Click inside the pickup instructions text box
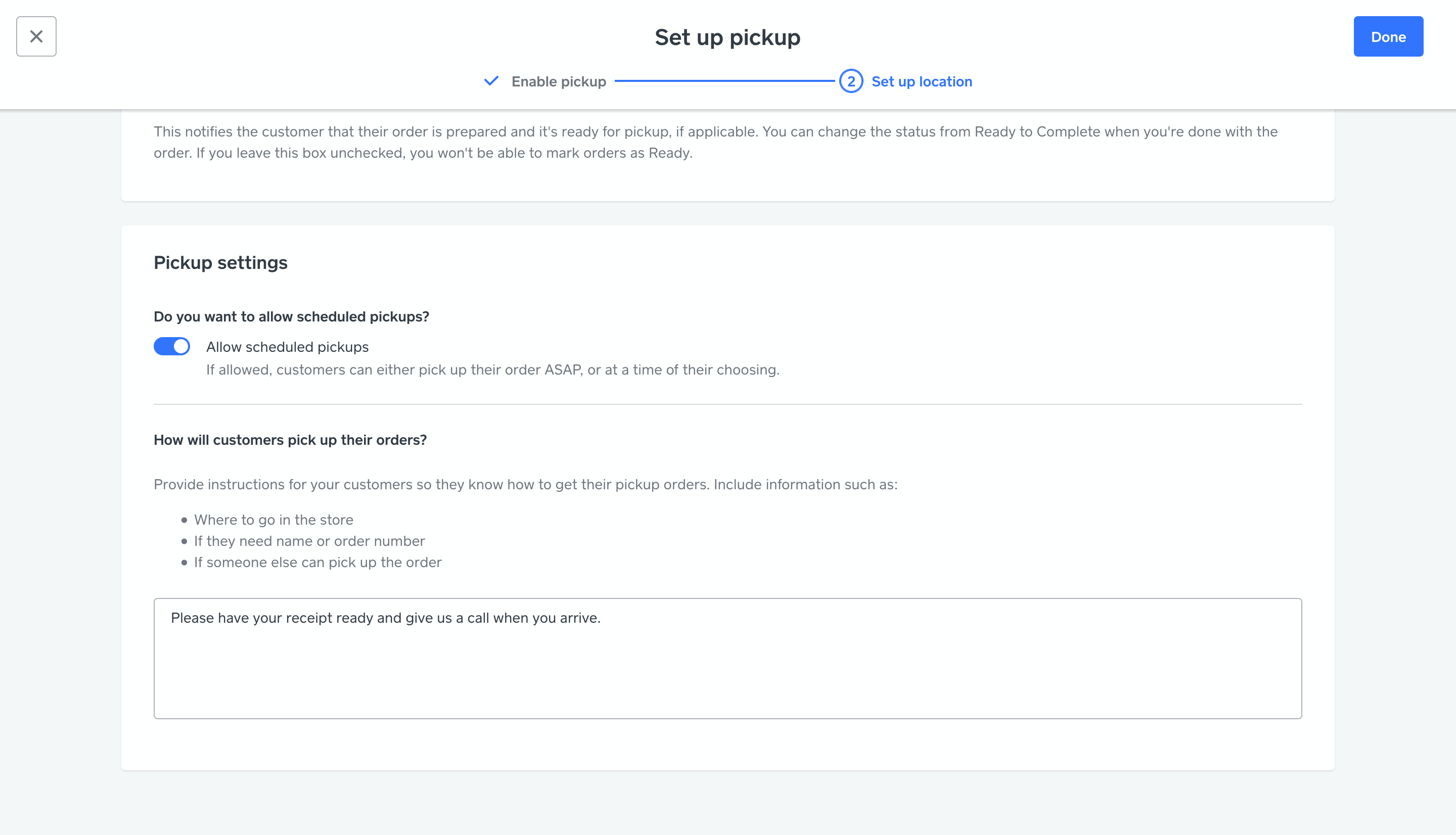The height and width of the screenshot is (835, 1456). 727,671
